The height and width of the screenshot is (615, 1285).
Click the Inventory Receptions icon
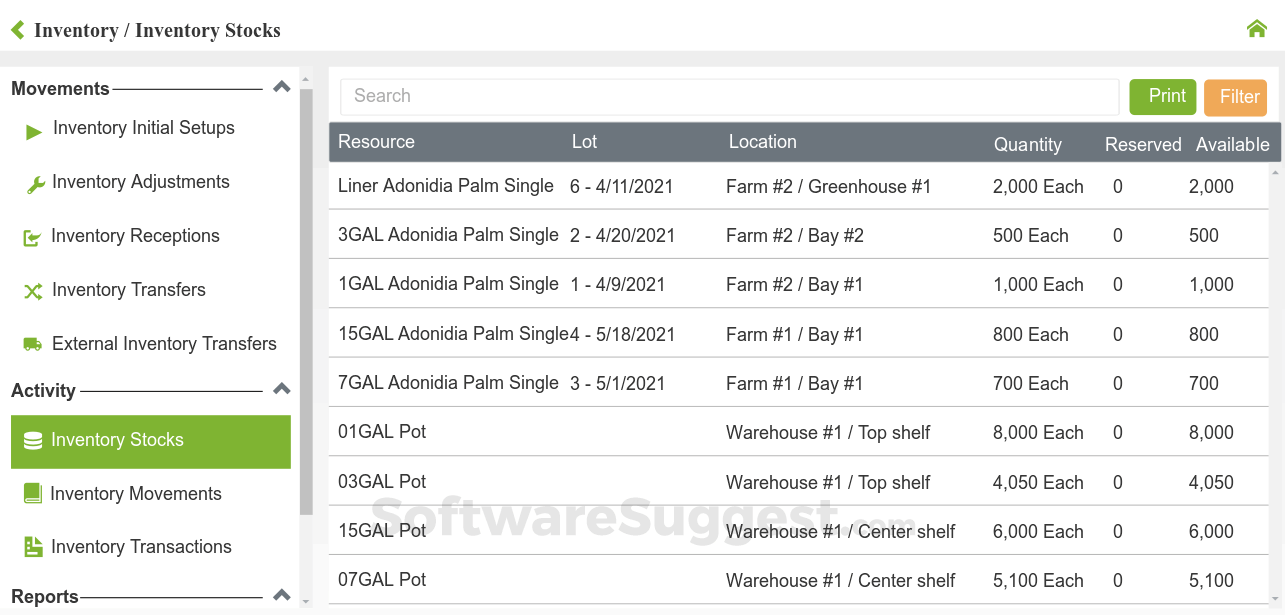(33, 238)
